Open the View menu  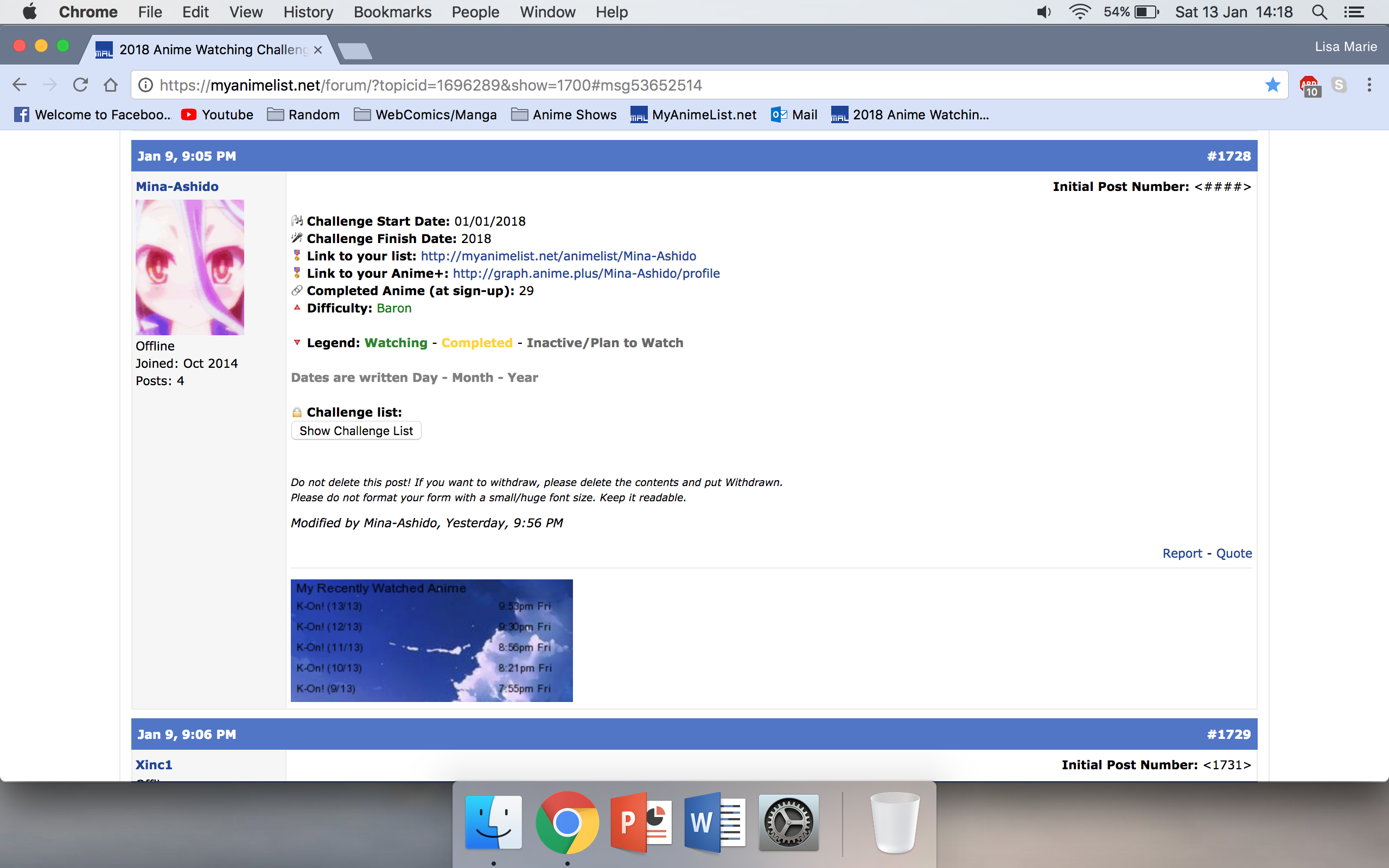click(246, 12)
